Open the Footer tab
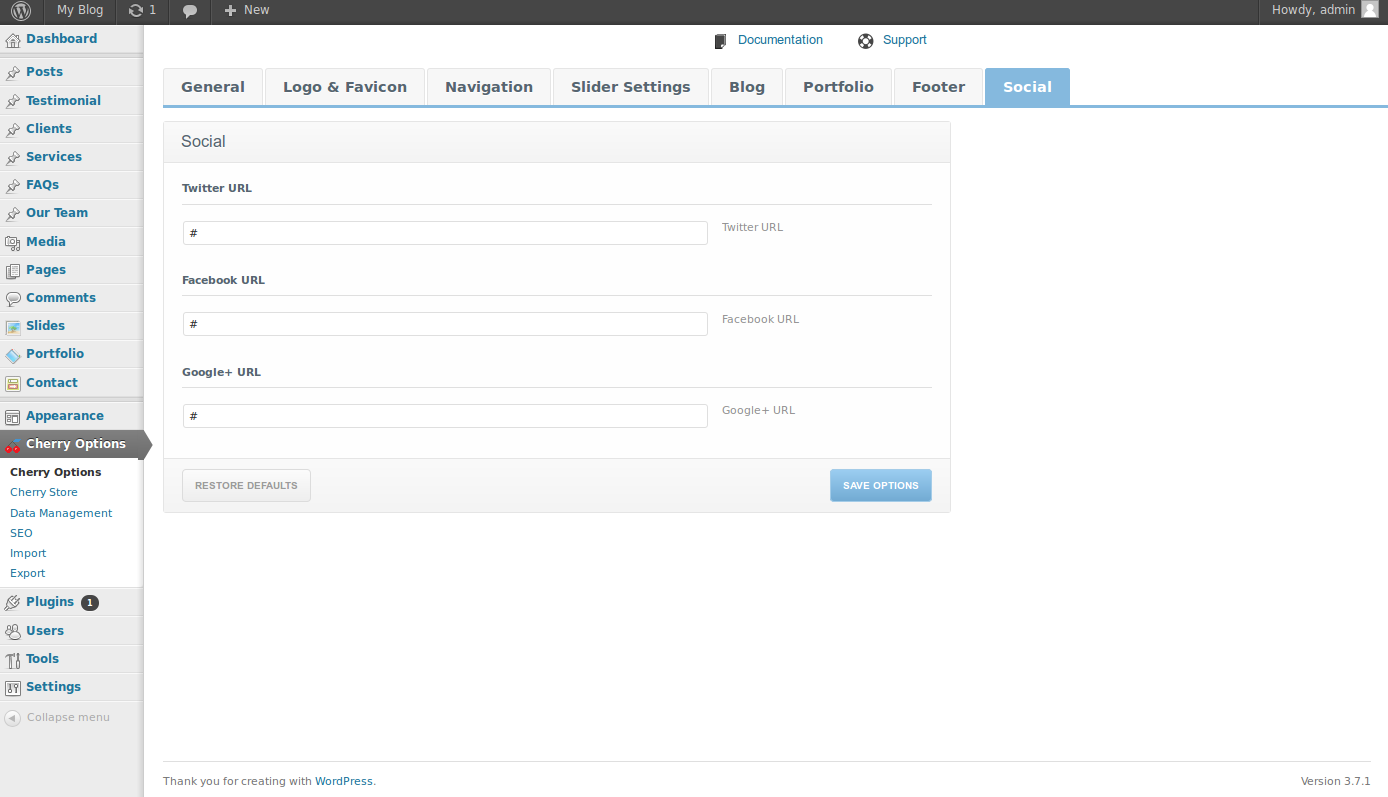The image size is (1388, 797). [938, 87]
